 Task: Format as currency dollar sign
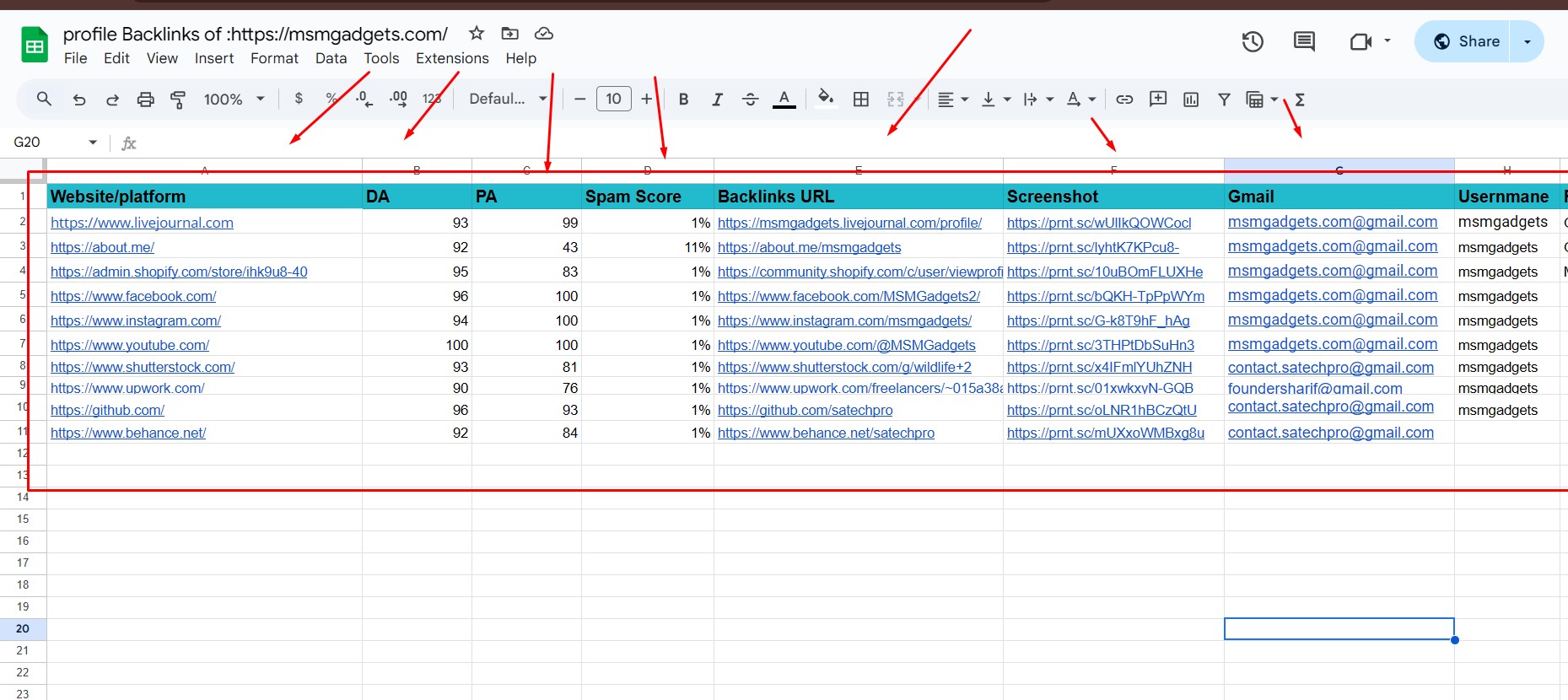click(299, 99)
